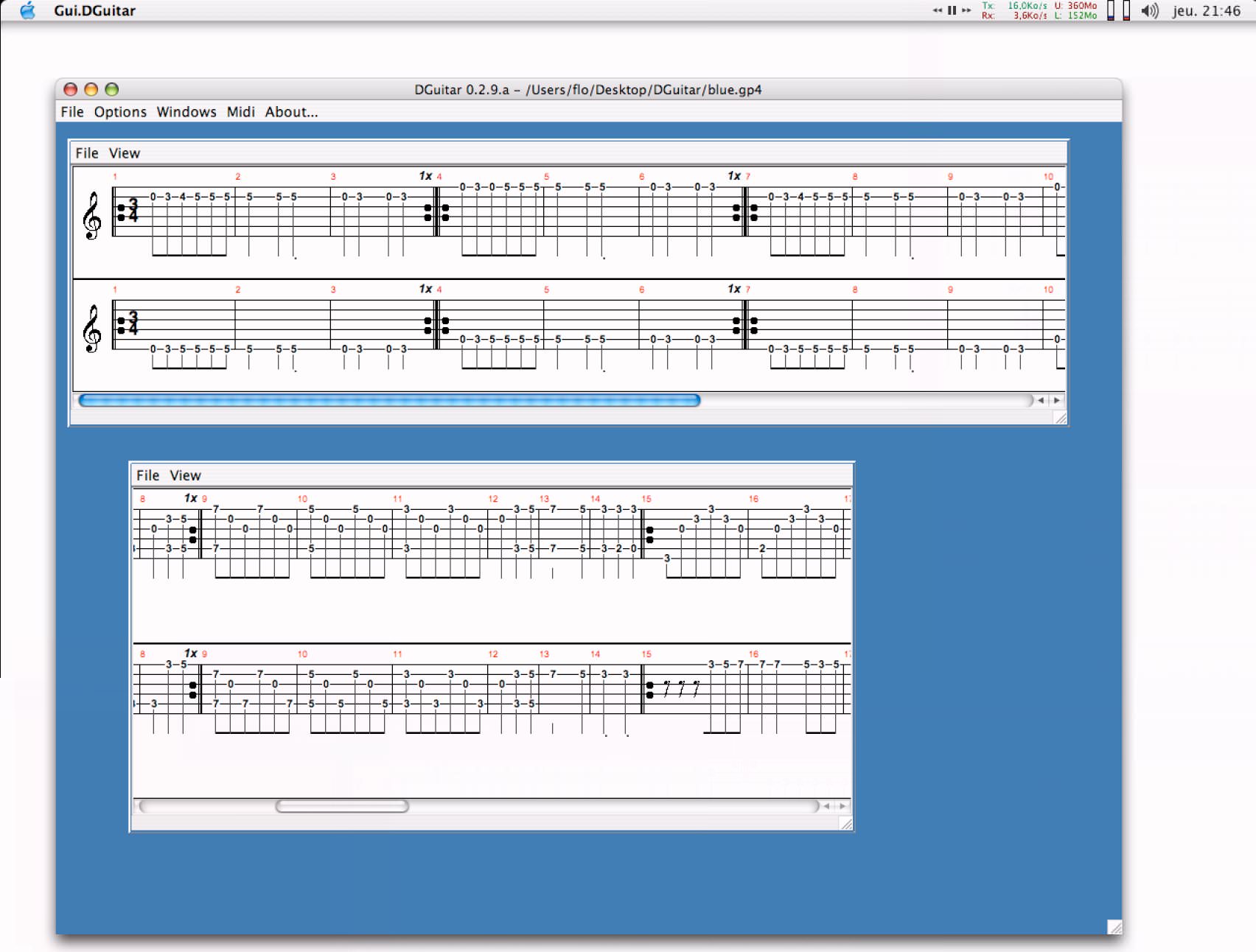Click scroll left arrow in lower window
Image resolution: width=1256 pixels, height=952 pixels.
[826, 806]
